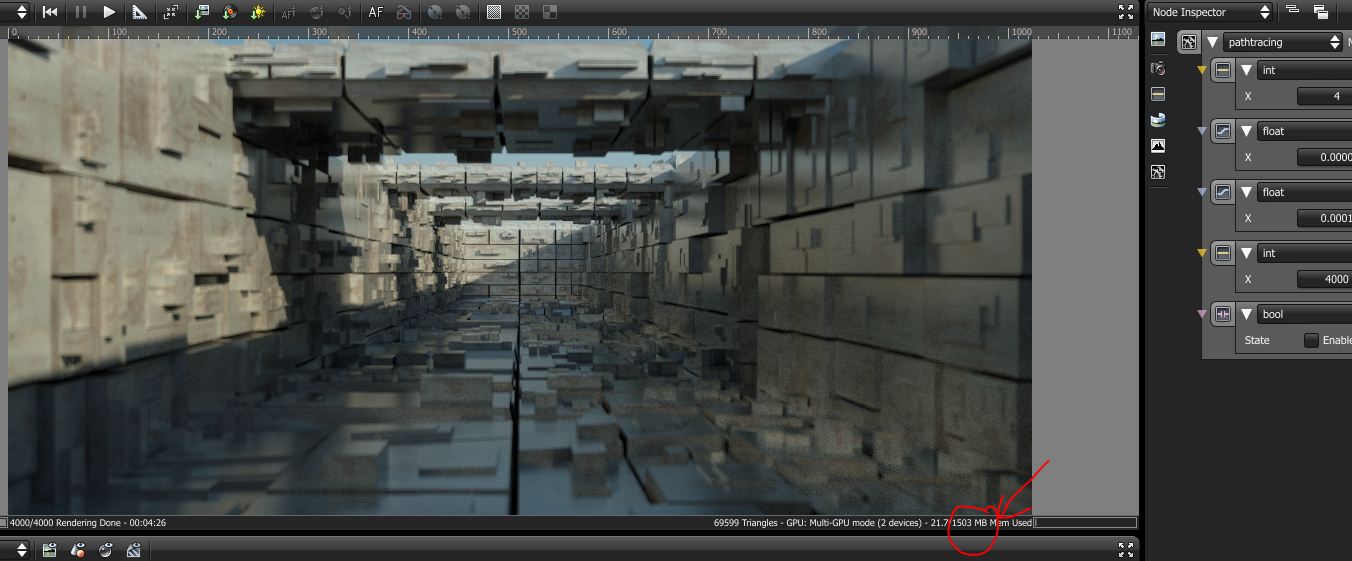Enable the bool State checkbox
This screenshot has width=1352, height=561.
tap(1311, 340)
